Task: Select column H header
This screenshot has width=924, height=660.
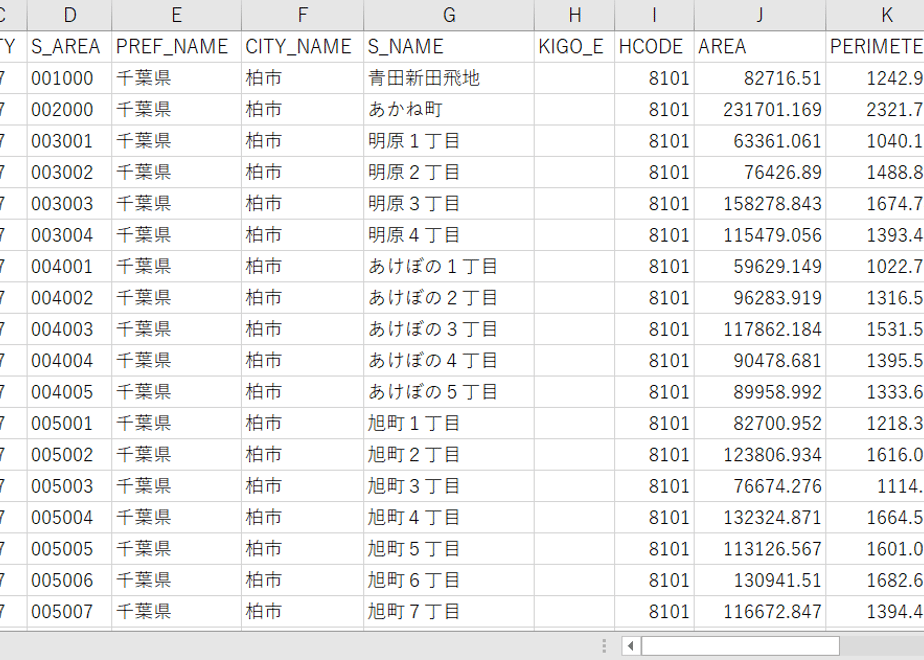Action: coord(575,15)
